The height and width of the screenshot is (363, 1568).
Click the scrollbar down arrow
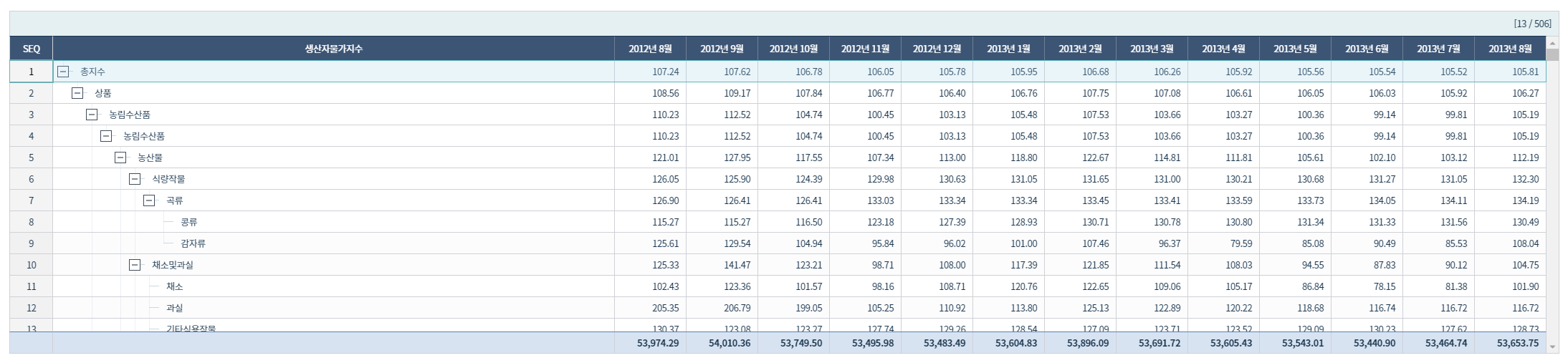pyautogui.click(x=1552, y=347)
